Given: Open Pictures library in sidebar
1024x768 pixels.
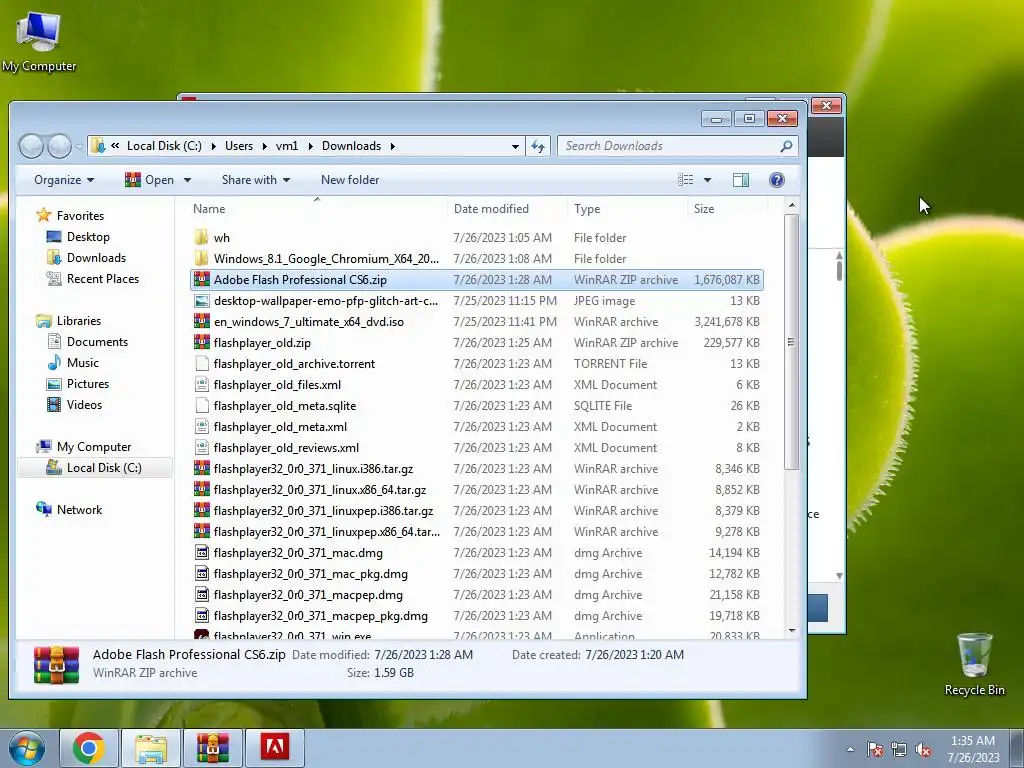Looking at the screenshot, I should tap(77, 383).
